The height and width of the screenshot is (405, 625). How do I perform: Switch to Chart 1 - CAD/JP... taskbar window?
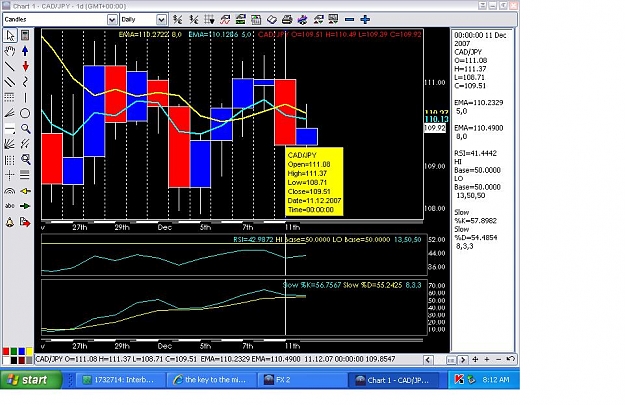[394, 380]
